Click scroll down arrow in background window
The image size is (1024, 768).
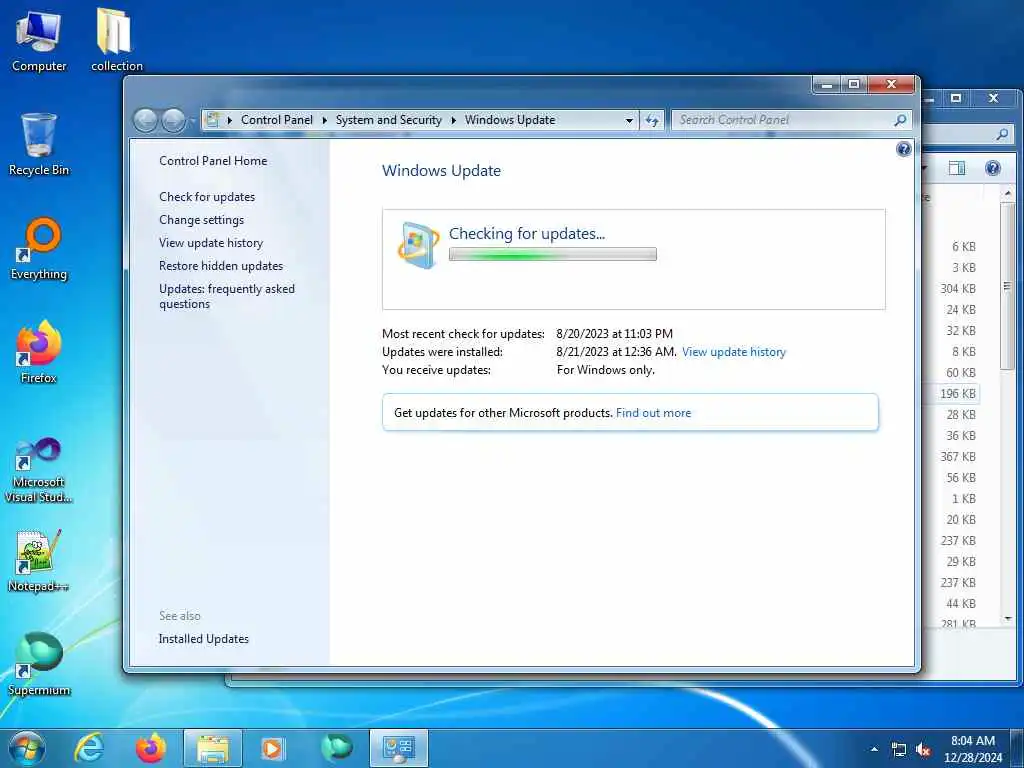pyautogui.click(x=1008, y=618)
